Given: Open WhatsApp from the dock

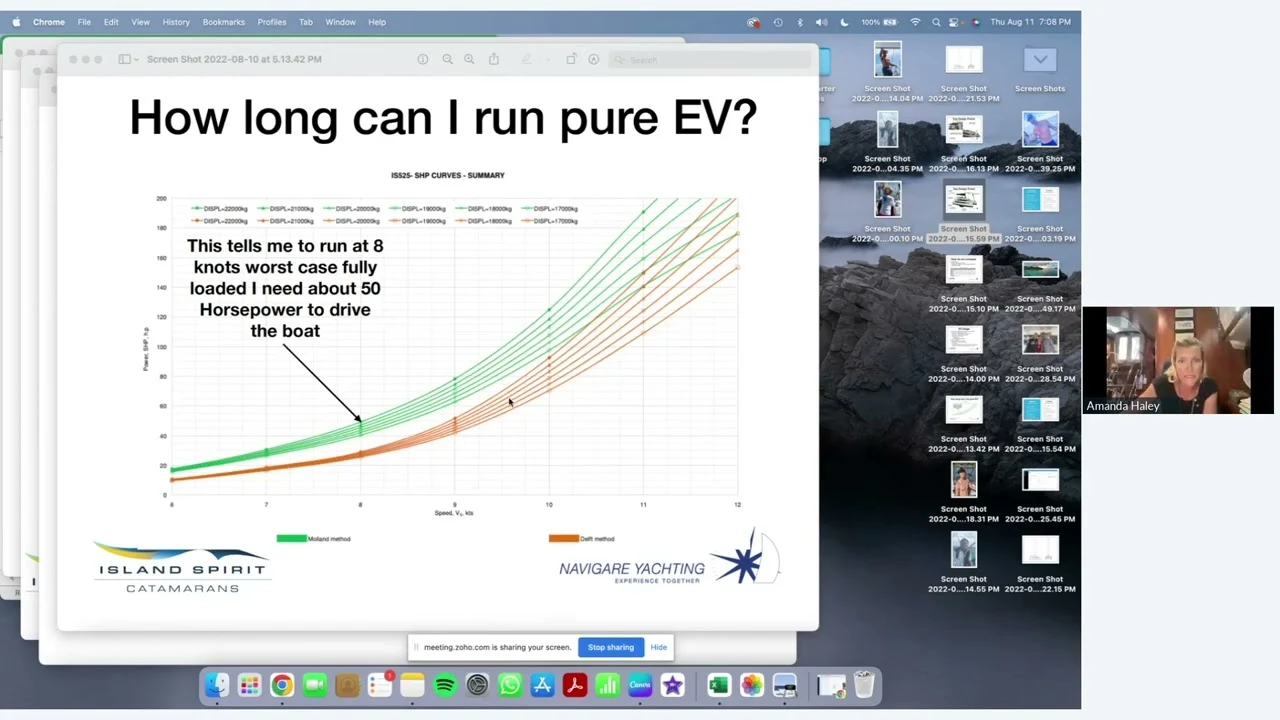Looking at the screenshot, I should 509,685.
